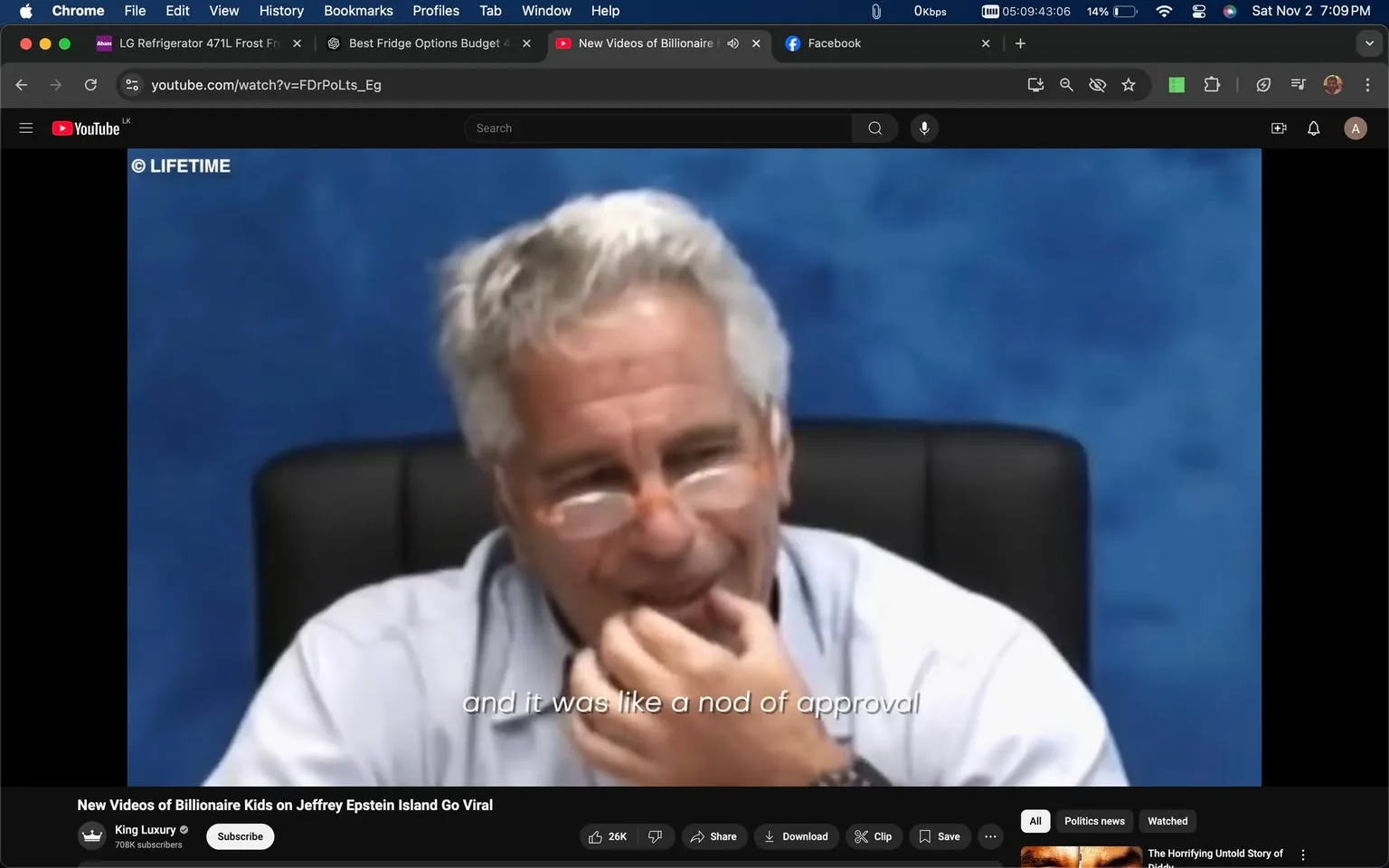The height and width of the screenshot is (868, 1389).
Task: Open the YouTube hamburger menu
Action: tap(25, 127)
